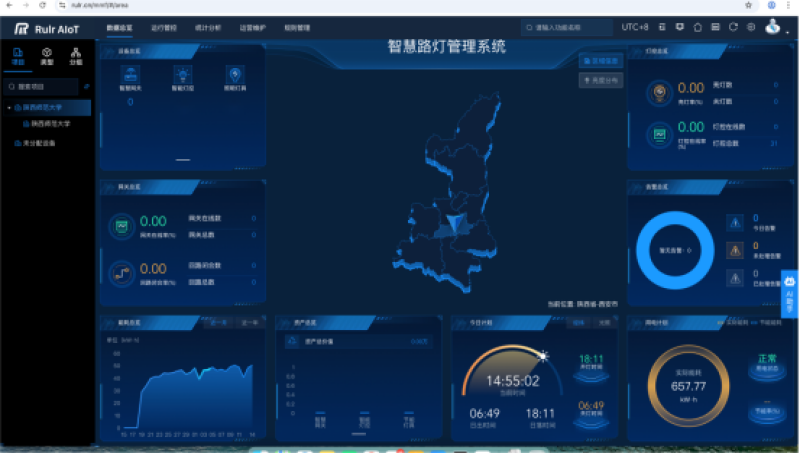800x453 pixels.
Task: Switch the sidebar to the 类型 (type) view
Action: (46, 55)
